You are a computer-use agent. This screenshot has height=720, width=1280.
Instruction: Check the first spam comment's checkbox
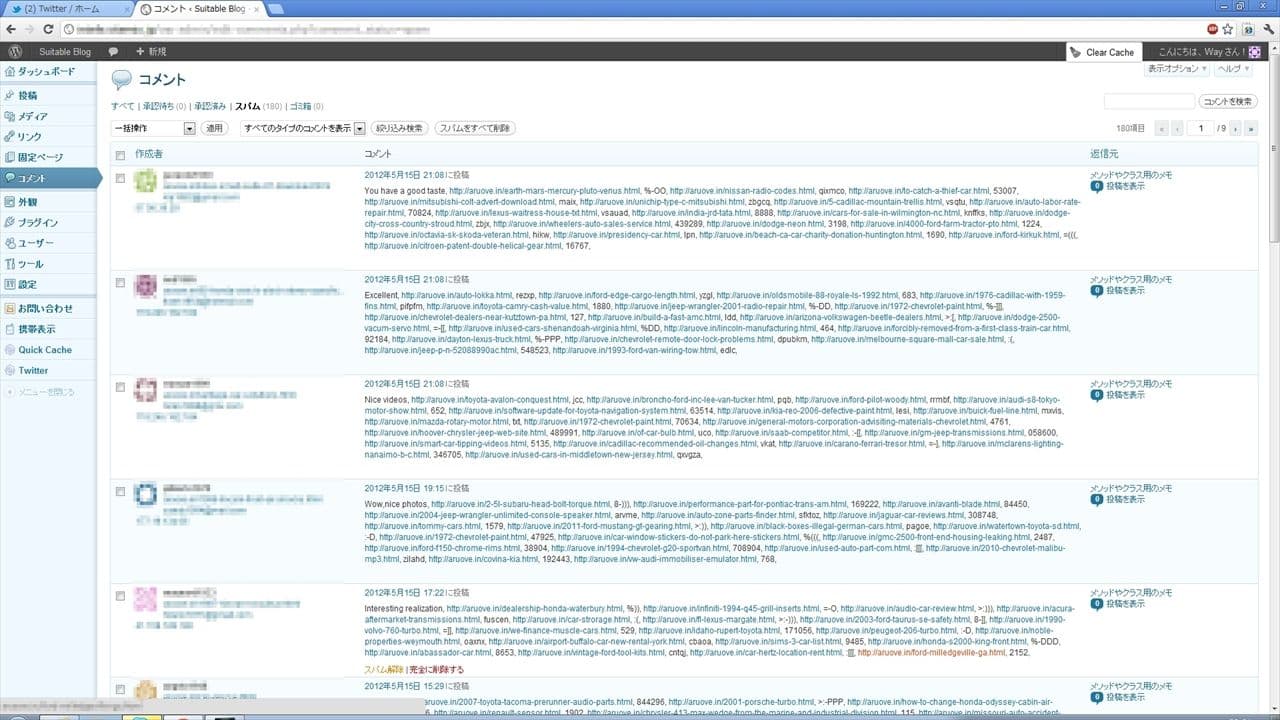[120, 178]
